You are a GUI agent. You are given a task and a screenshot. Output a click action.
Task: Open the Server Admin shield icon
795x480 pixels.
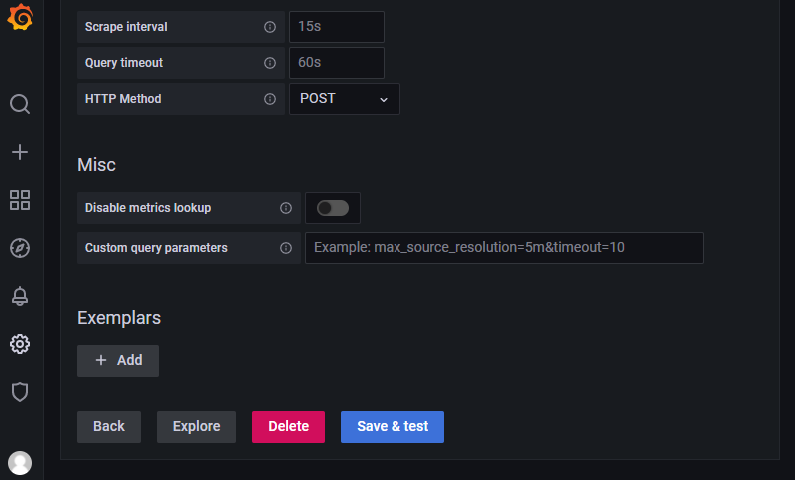pos(20,392)
